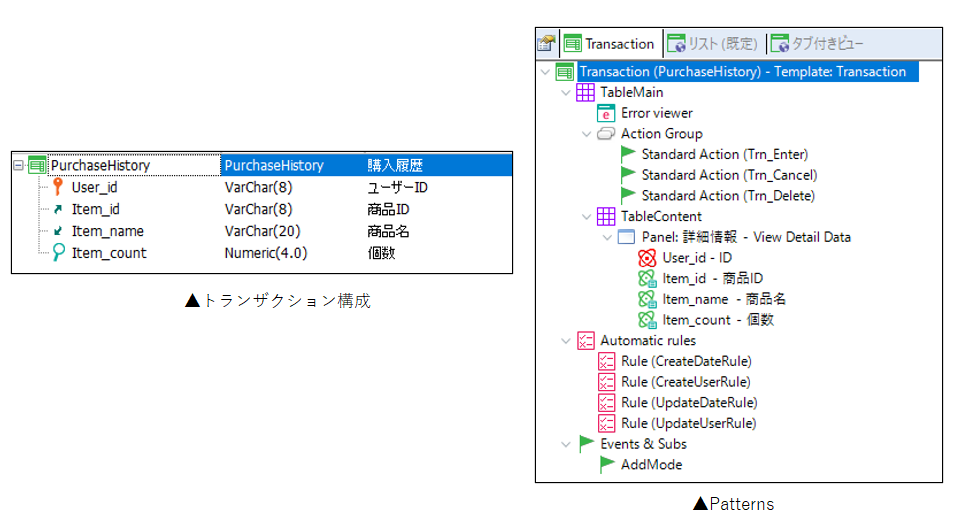Click the Error viewer icon
Image resolution: width=956 pixels, height=519 pixels.
[606, 113]
